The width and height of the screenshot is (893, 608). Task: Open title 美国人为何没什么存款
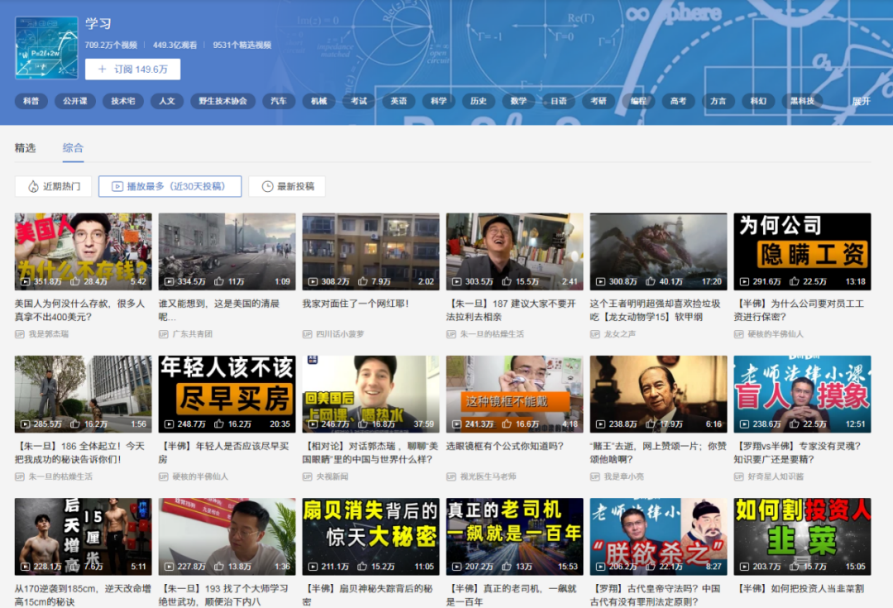(x=80, y=310)
